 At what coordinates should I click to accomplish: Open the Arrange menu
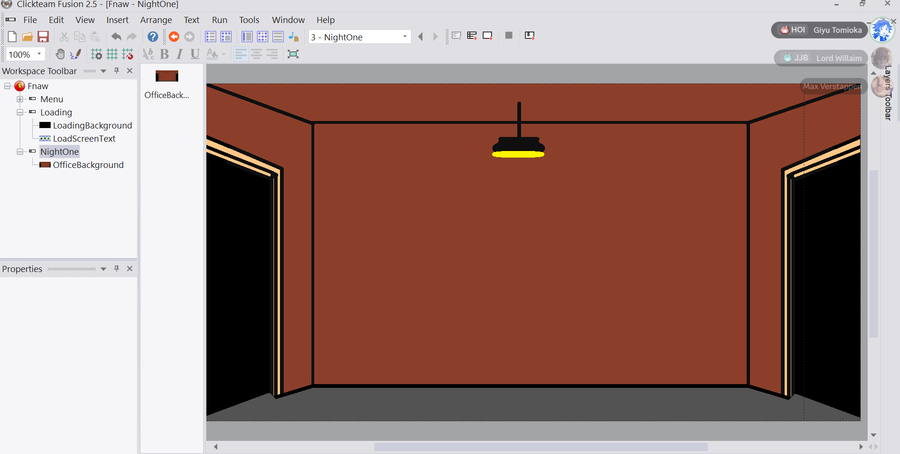pos(156,20)
